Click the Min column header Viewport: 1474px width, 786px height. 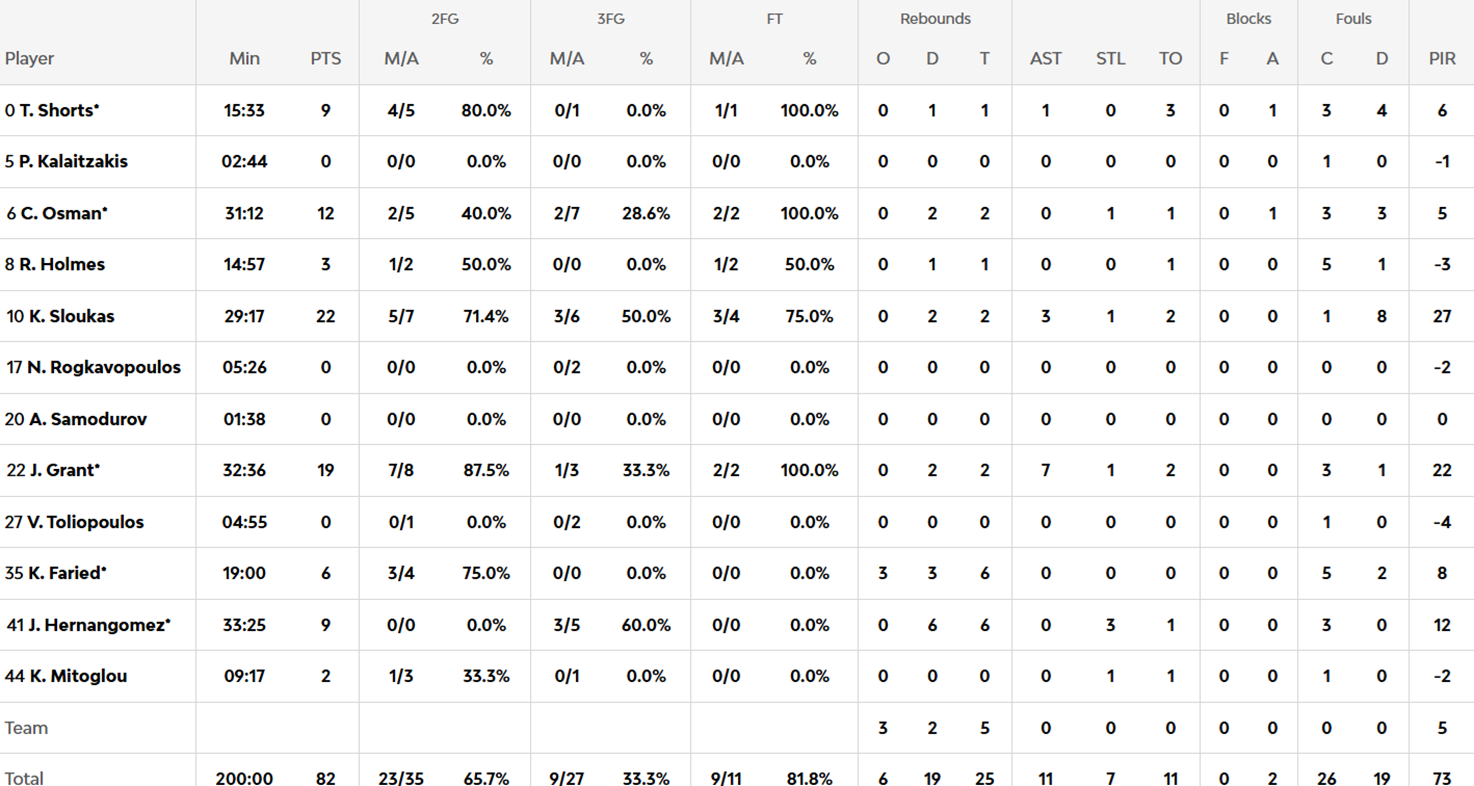pyautogui.click(x=244, y=59)
